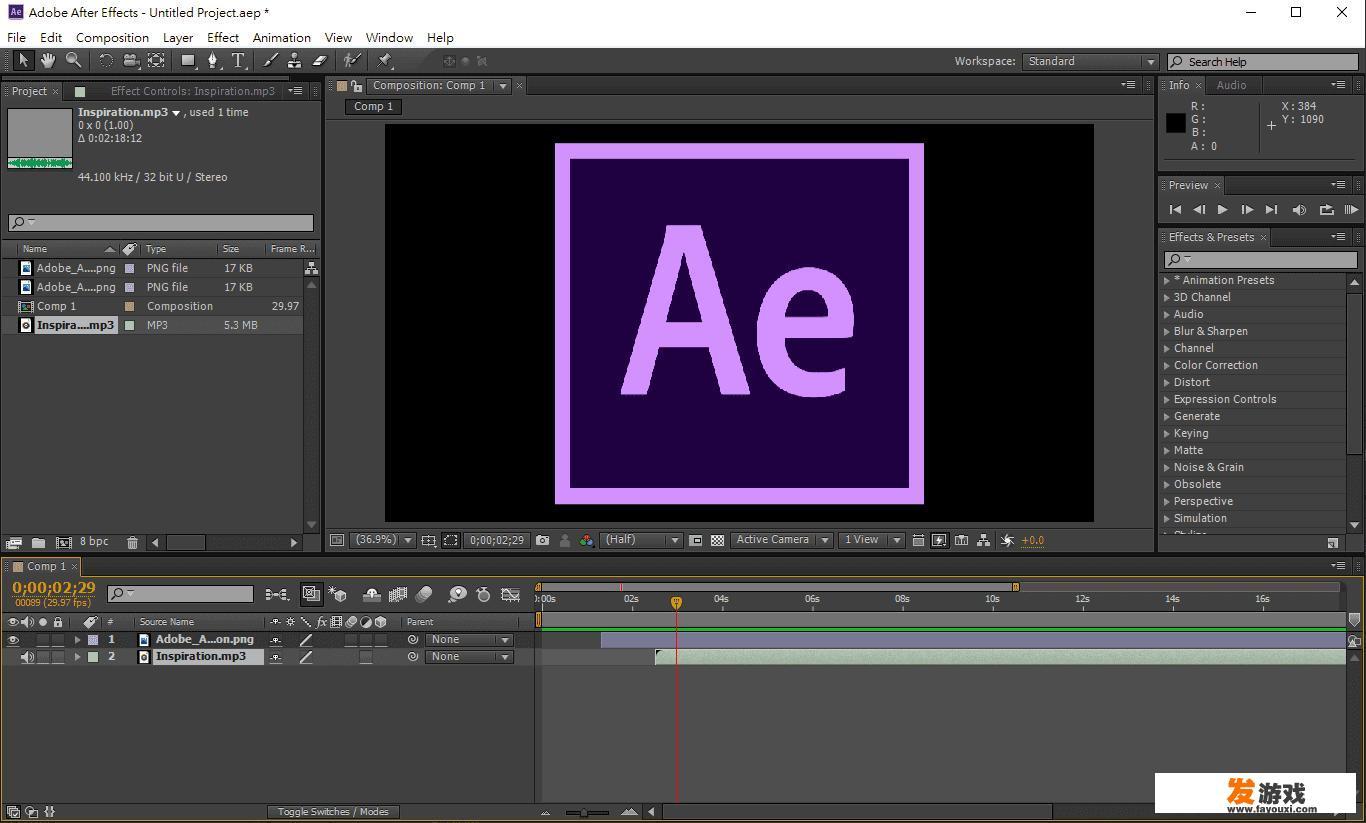Toggle Draft 3D in timeline
Viewport: 1366px width, 823px height.
337,594
